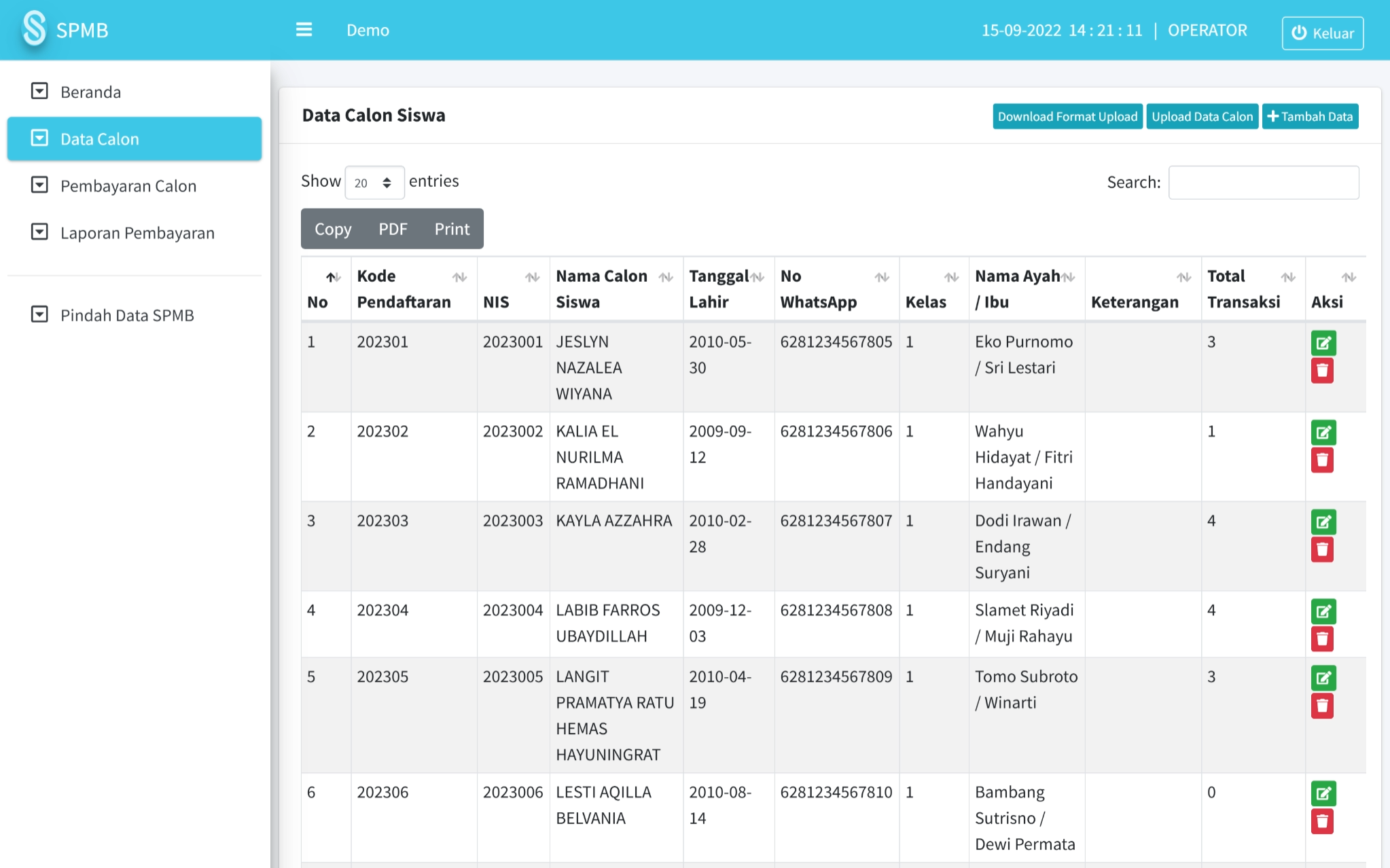Export table as PDF

pos(393,229)
